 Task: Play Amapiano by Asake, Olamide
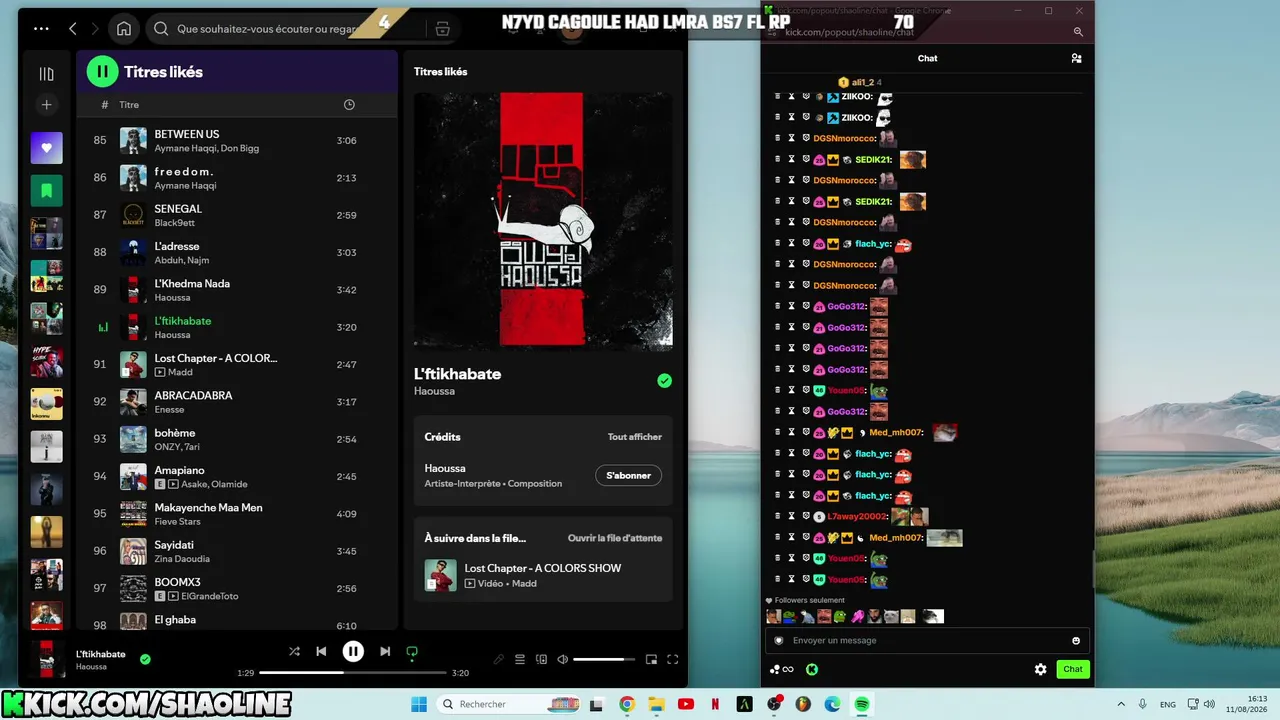[x=237, y=477]
